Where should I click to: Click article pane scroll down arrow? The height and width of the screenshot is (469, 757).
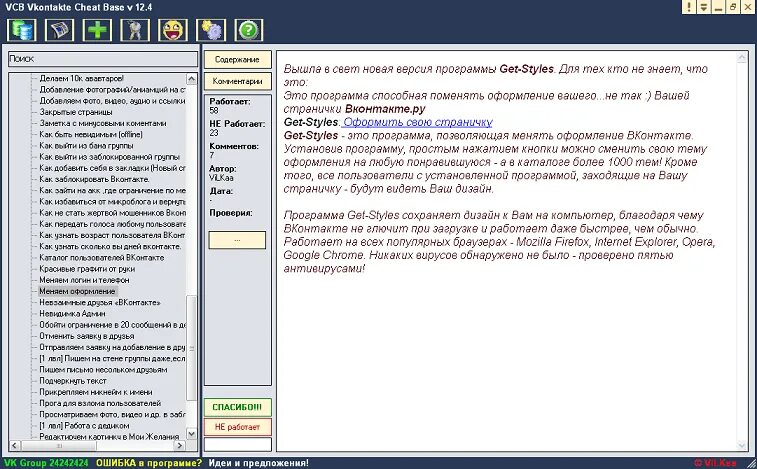point(742,445)
